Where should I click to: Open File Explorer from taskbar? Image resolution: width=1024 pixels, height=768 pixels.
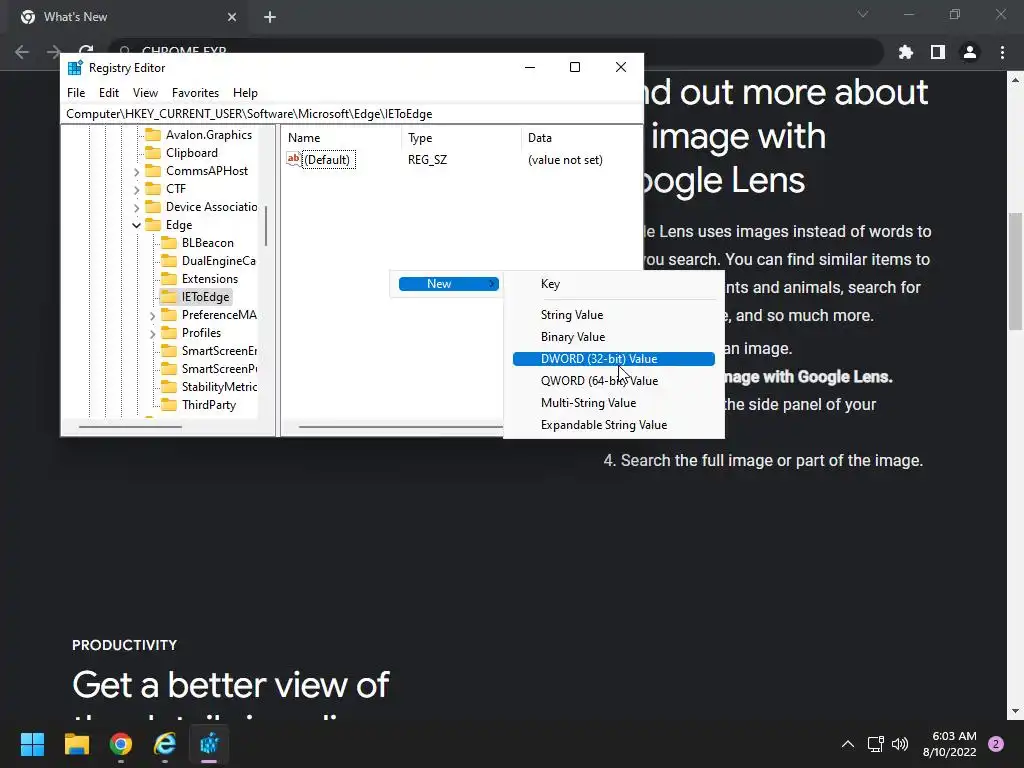(x=76, y=744)
